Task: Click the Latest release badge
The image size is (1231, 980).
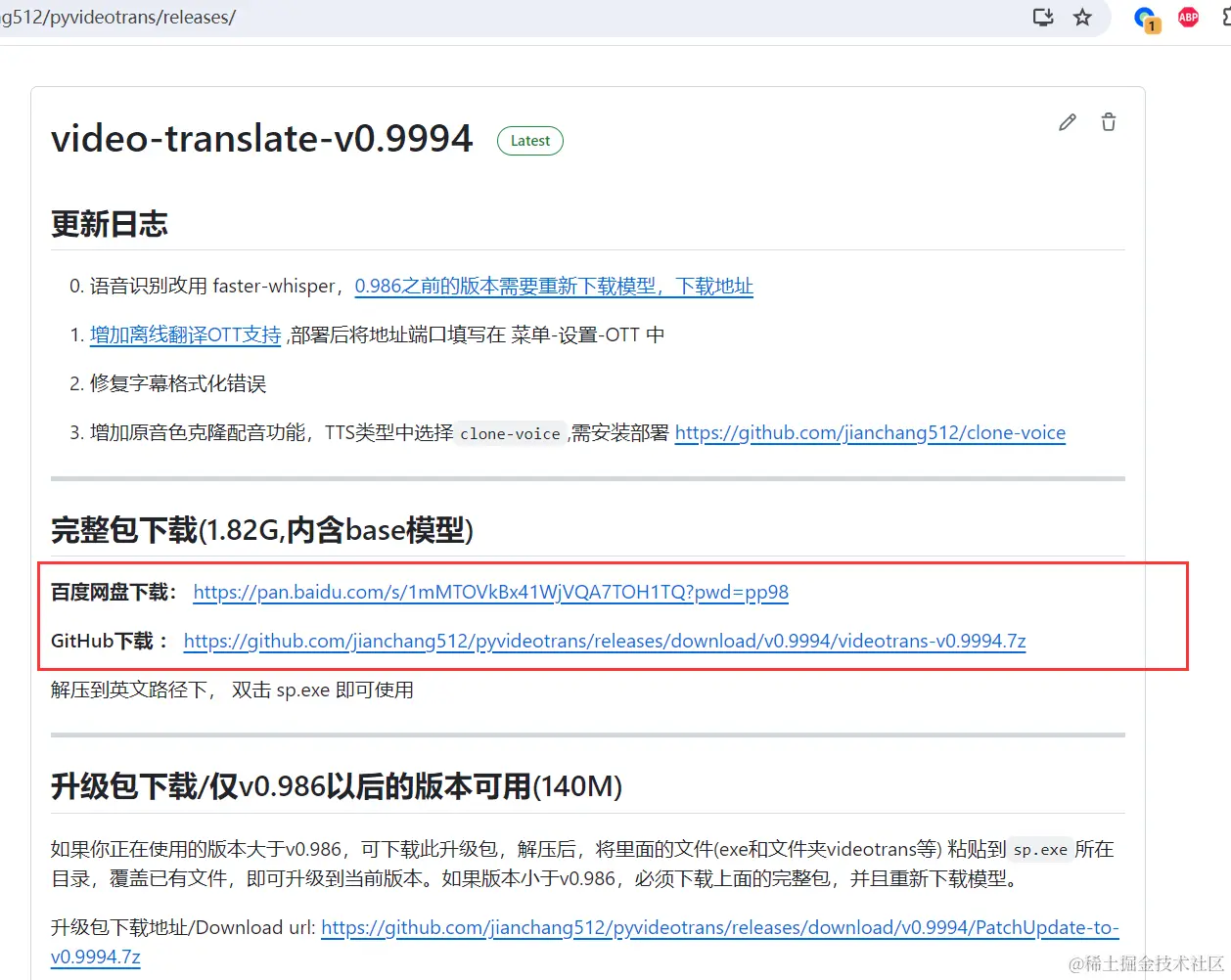Action: [529, 140]
